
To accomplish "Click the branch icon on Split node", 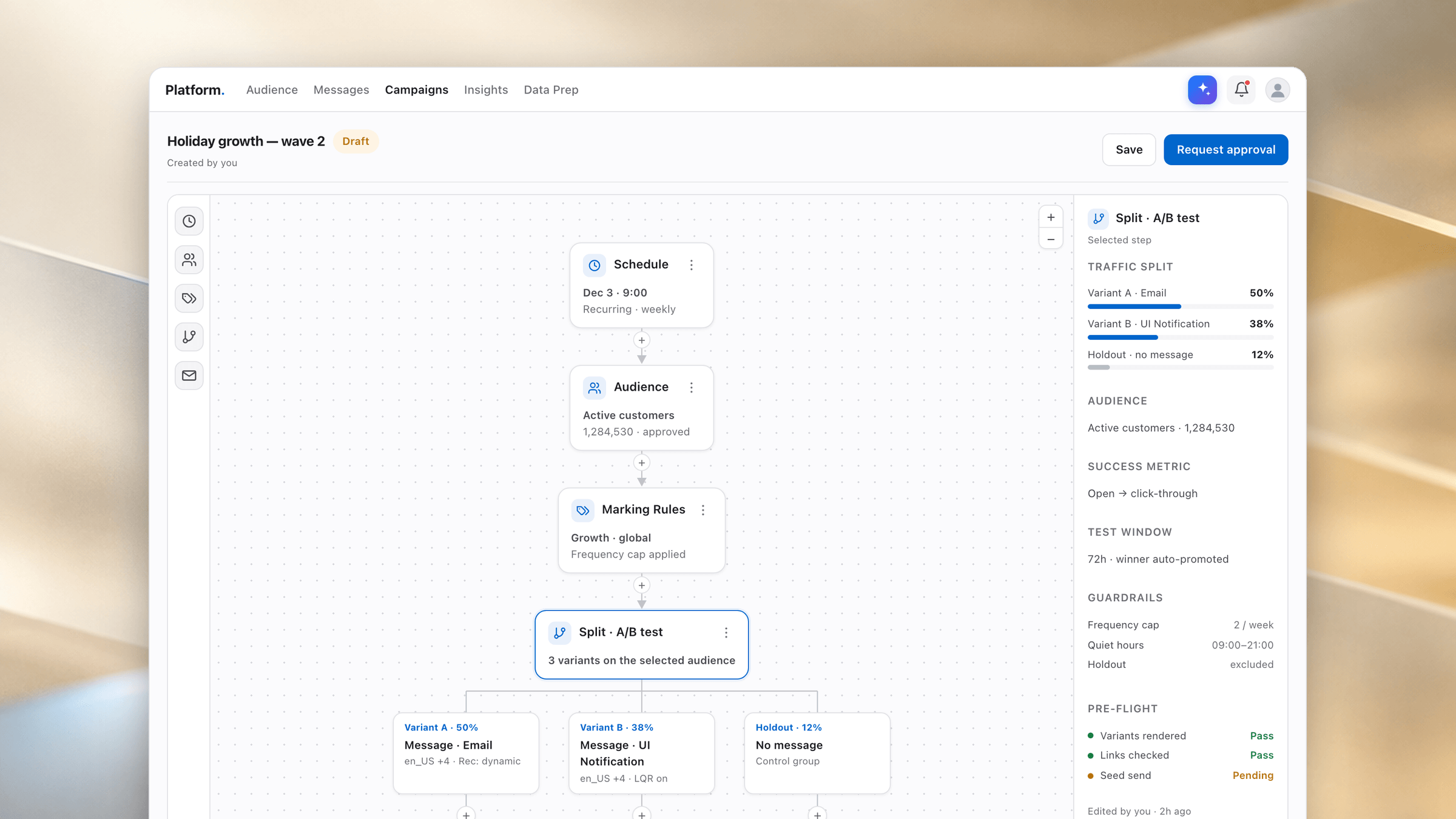I will click(560, 633).
